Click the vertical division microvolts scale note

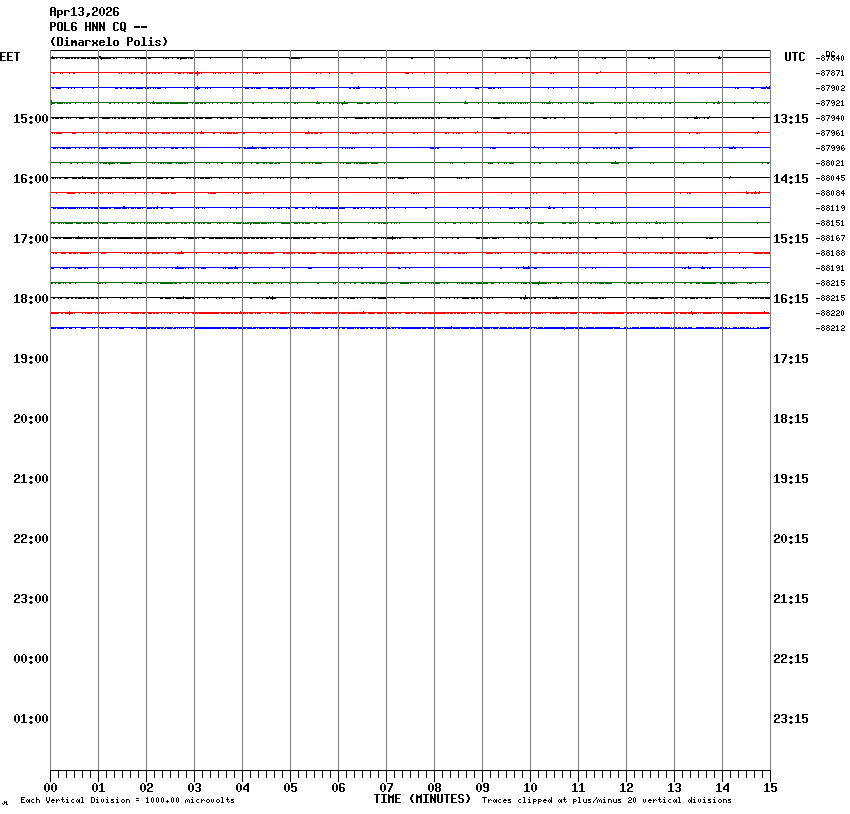(127, 800)
